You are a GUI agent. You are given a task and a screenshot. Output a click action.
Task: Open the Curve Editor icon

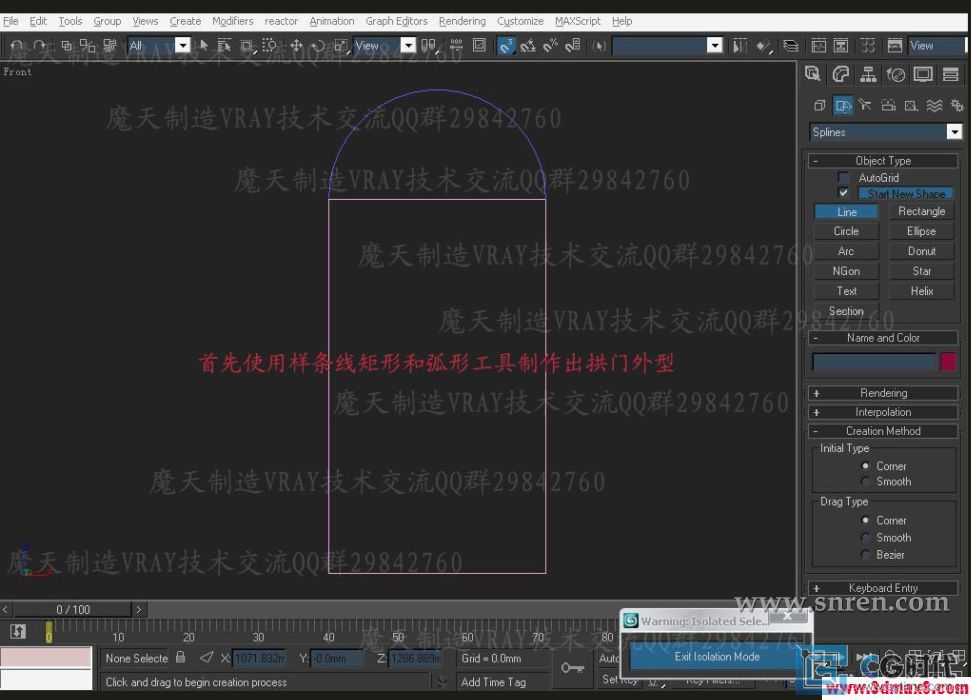tap(819, 46)
